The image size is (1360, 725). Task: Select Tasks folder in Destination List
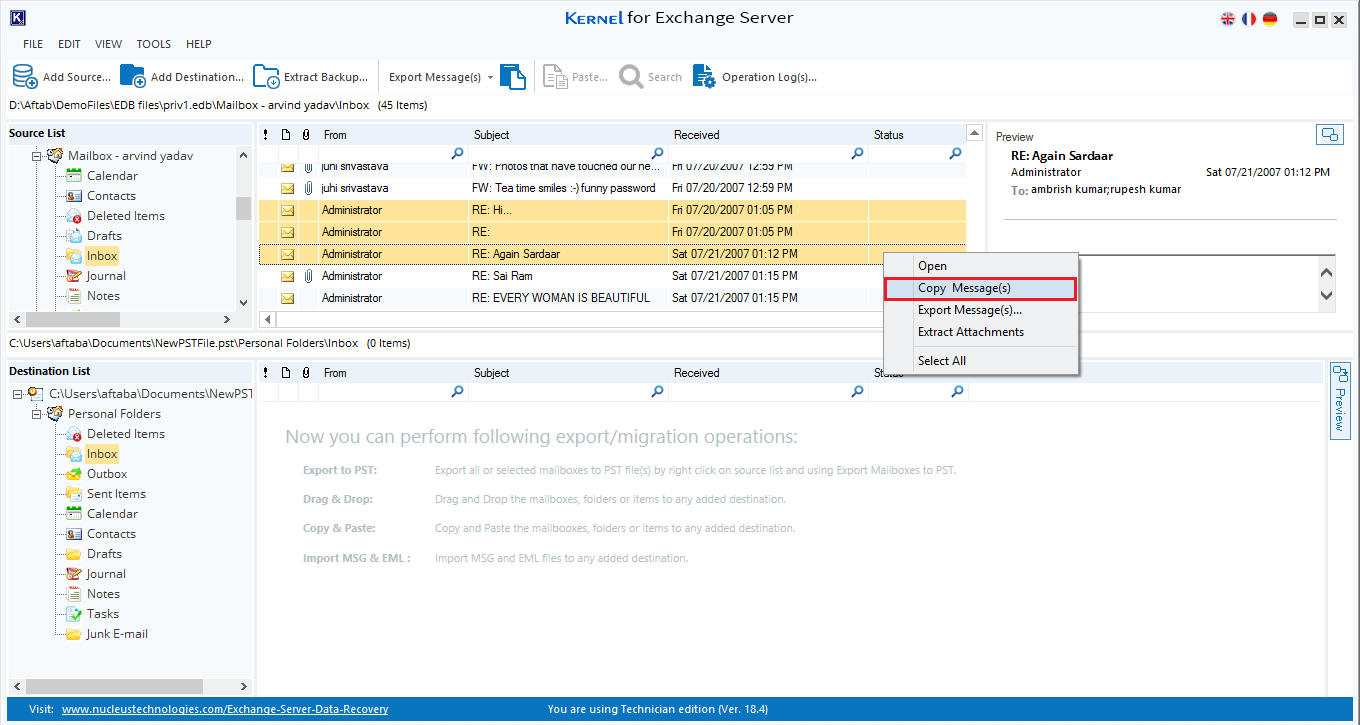103,614
